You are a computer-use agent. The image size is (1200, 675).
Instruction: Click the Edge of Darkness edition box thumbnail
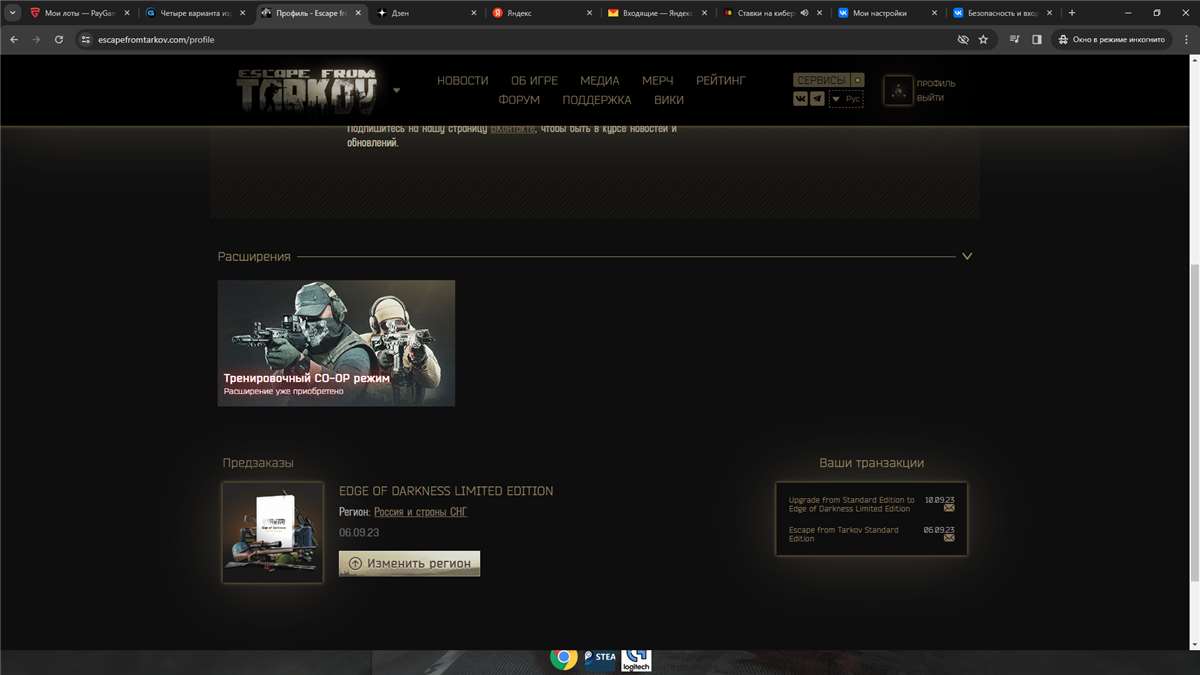(x=273, y=532)
